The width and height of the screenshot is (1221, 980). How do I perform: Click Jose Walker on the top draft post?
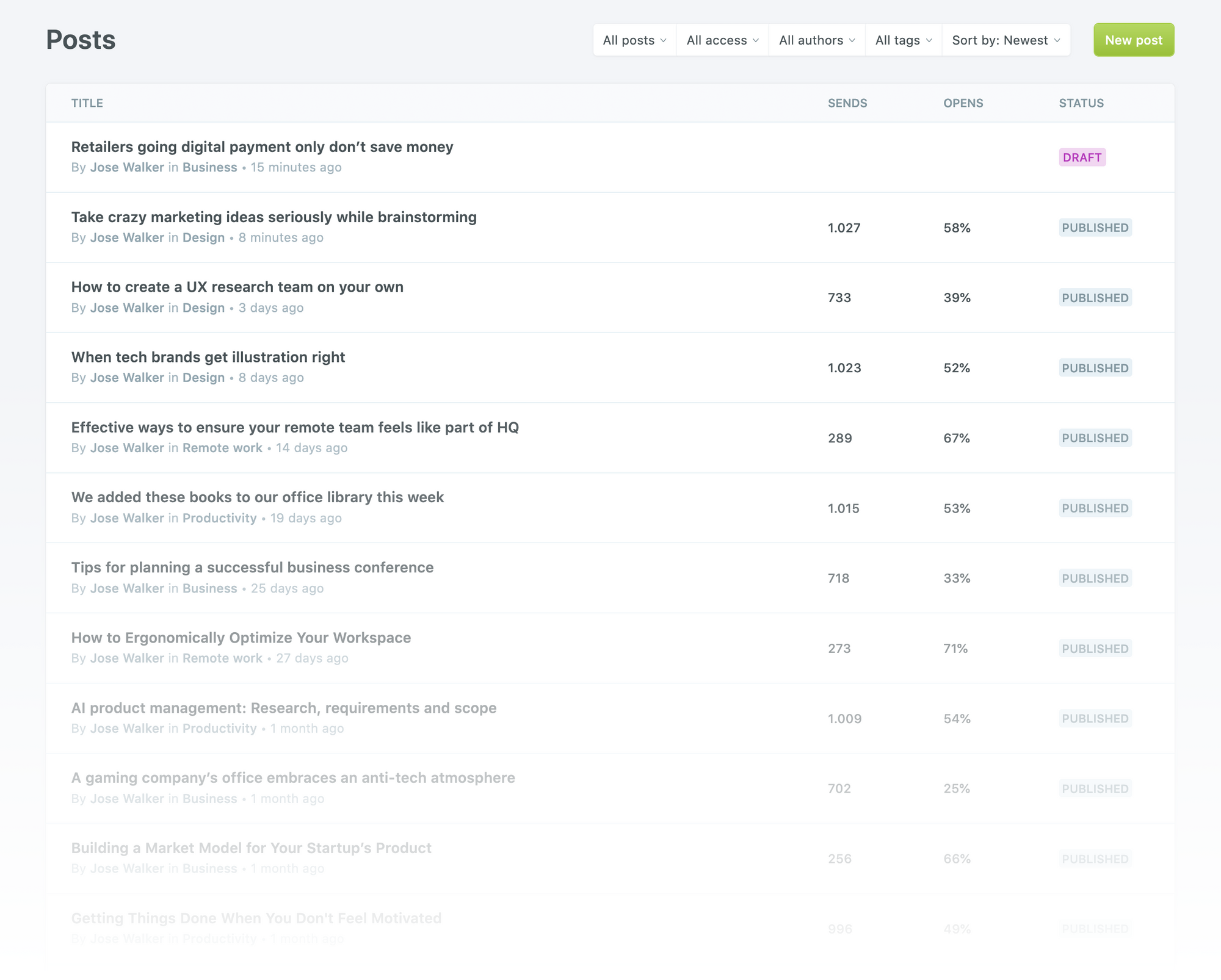tap(127, 167)
